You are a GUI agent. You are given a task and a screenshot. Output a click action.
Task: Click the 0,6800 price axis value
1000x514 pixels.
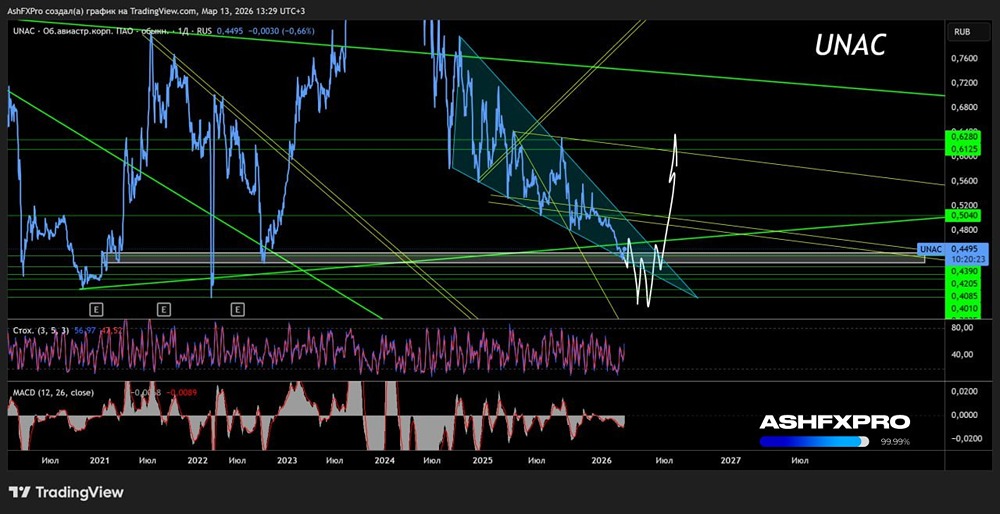tap(963, 108)
